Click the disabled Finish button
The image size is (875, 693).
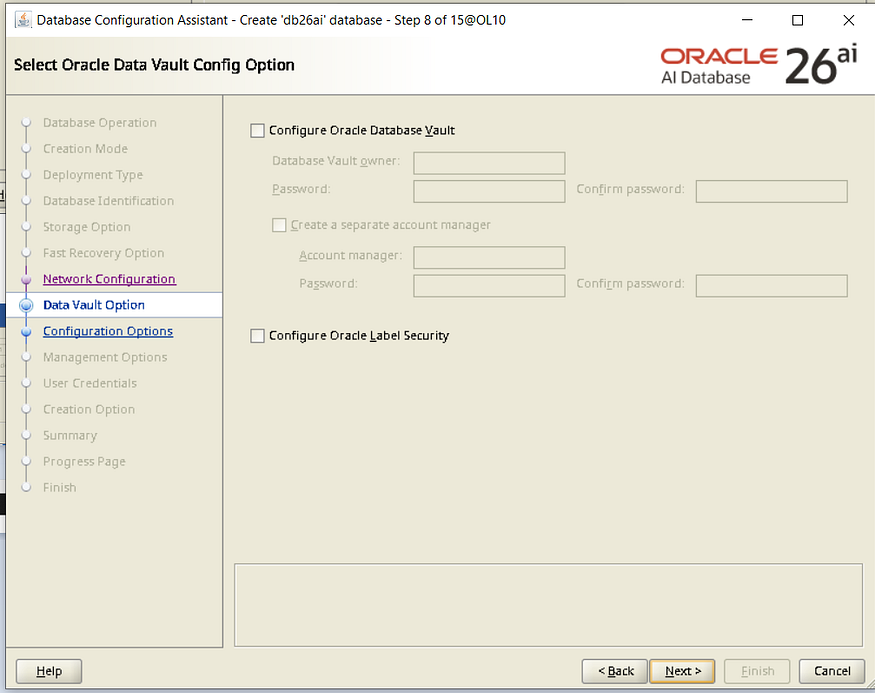tap(757, 671)
